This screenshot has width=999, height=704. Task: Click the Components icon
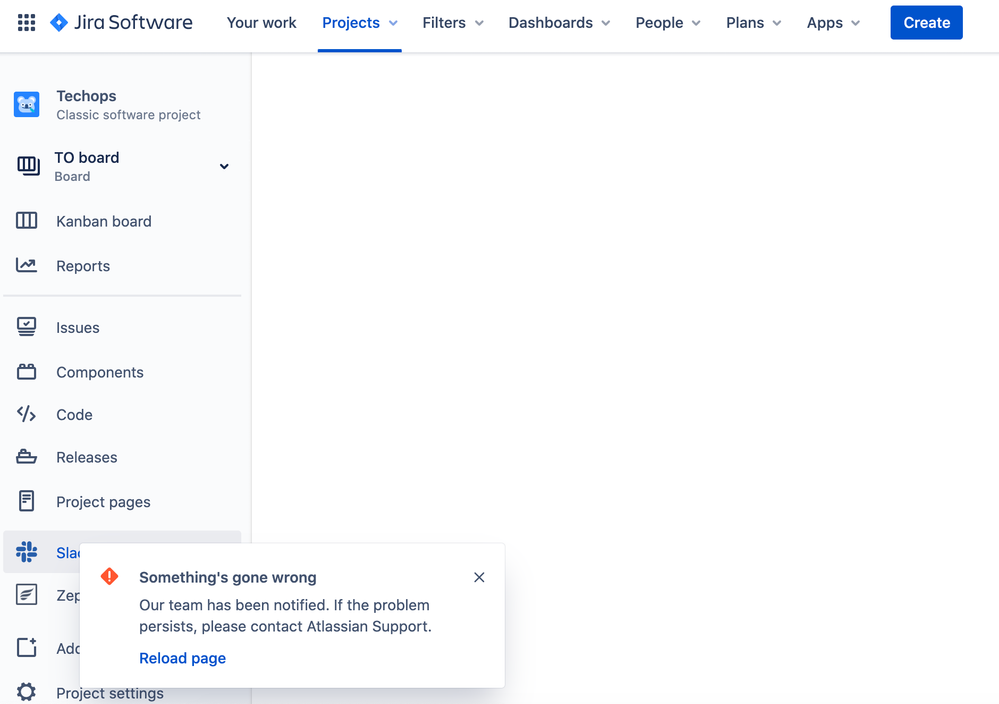pos(27,372)
